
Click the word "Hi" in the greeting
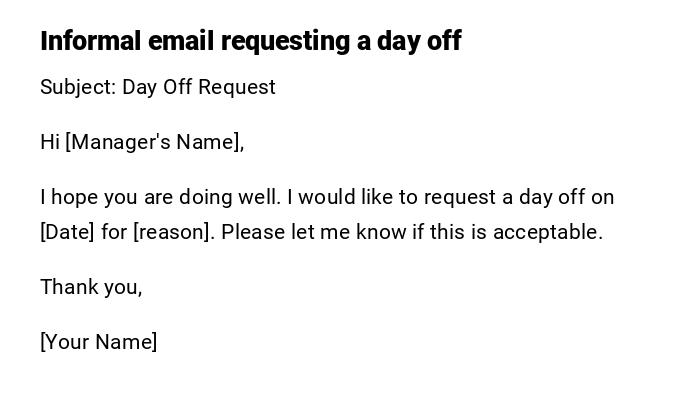tap(50, 142)
